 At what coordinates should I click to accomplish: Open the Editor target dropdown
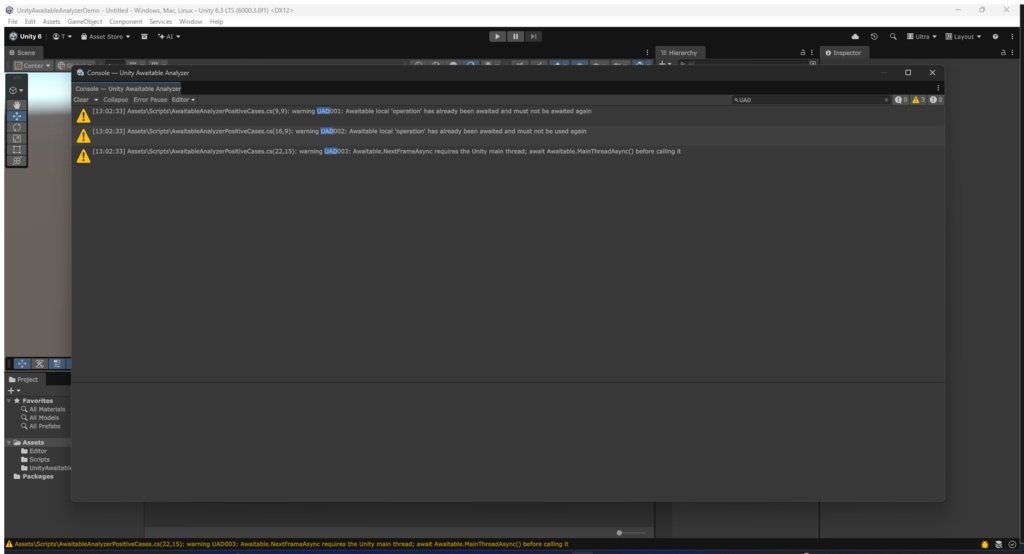pos(183,100)
